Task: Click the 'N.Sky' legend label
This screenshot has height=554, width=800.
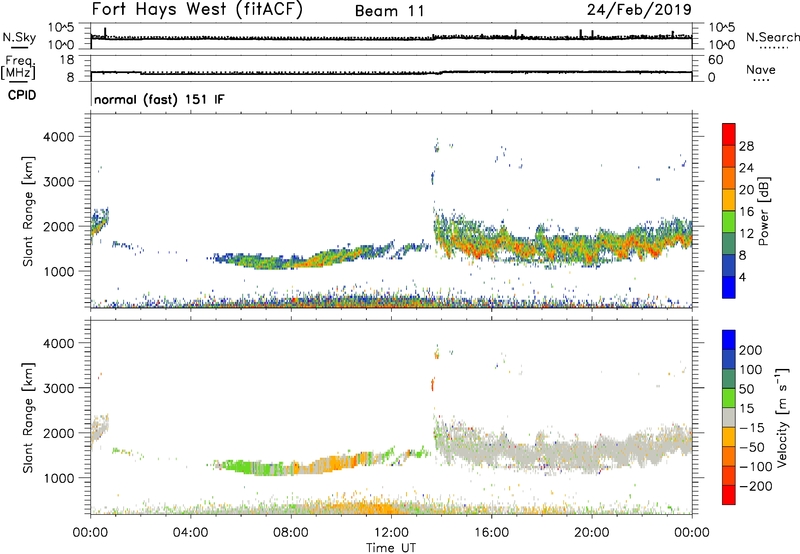Action: pyautogui.click(x=19, y=37)
